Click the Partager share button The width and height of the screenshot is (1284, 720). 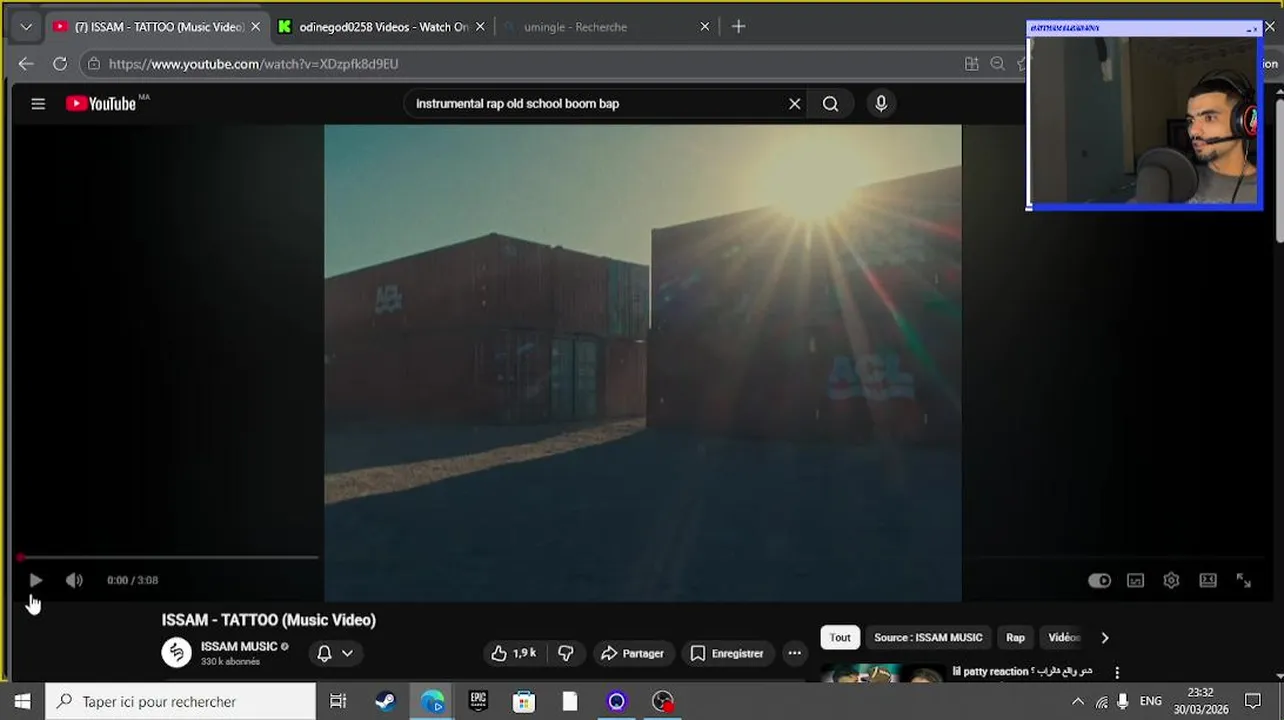click(x=632, y=653)
